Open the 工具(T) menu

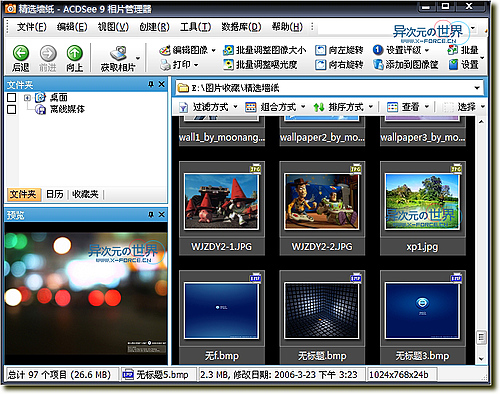tap(196, 27)
